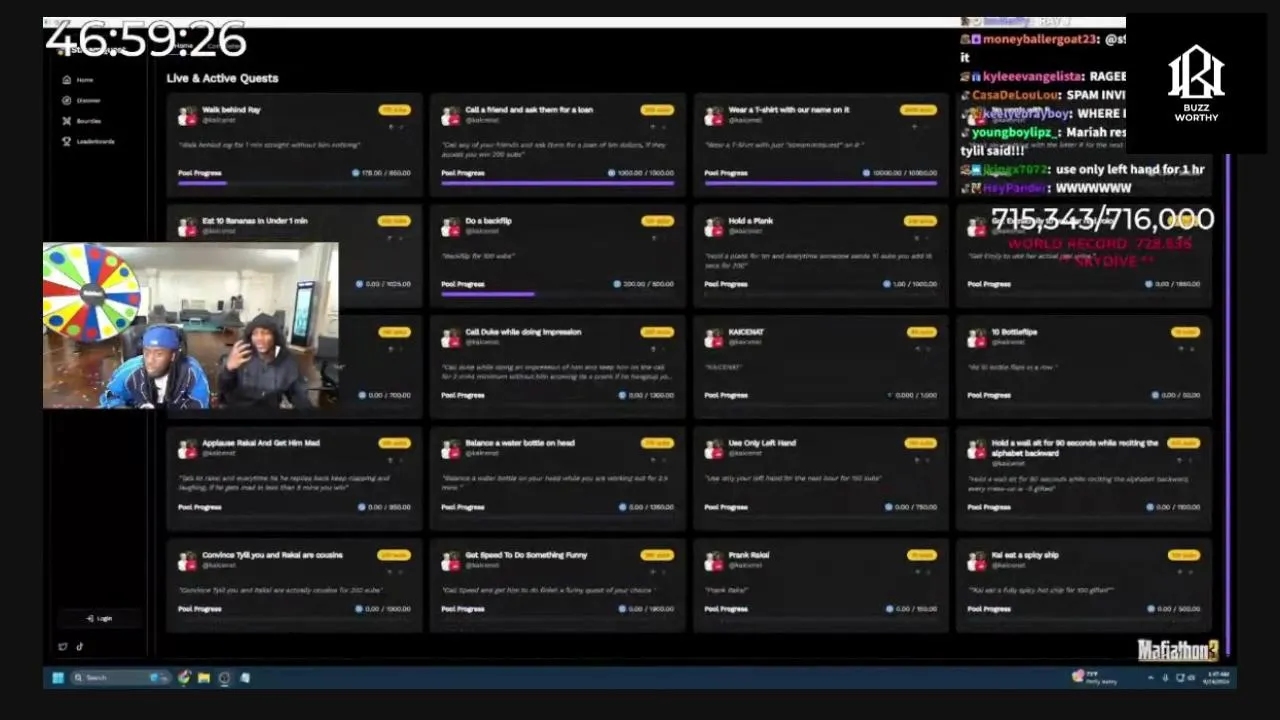Screen dimensions: 1280x720
Task: Click avatar on 'Prank Rakai' card
Action: (713, 561)
